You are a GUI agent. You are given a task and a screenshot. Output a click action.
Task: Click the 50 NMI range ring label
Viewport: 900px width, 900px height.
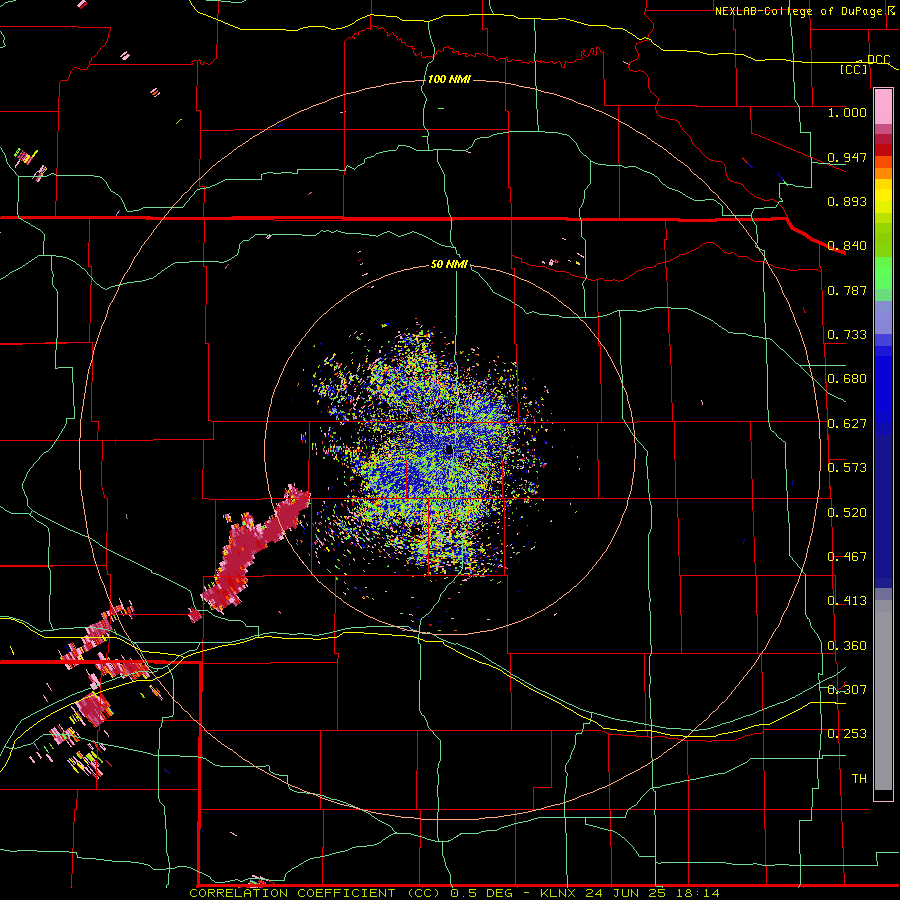click(449, 264)
